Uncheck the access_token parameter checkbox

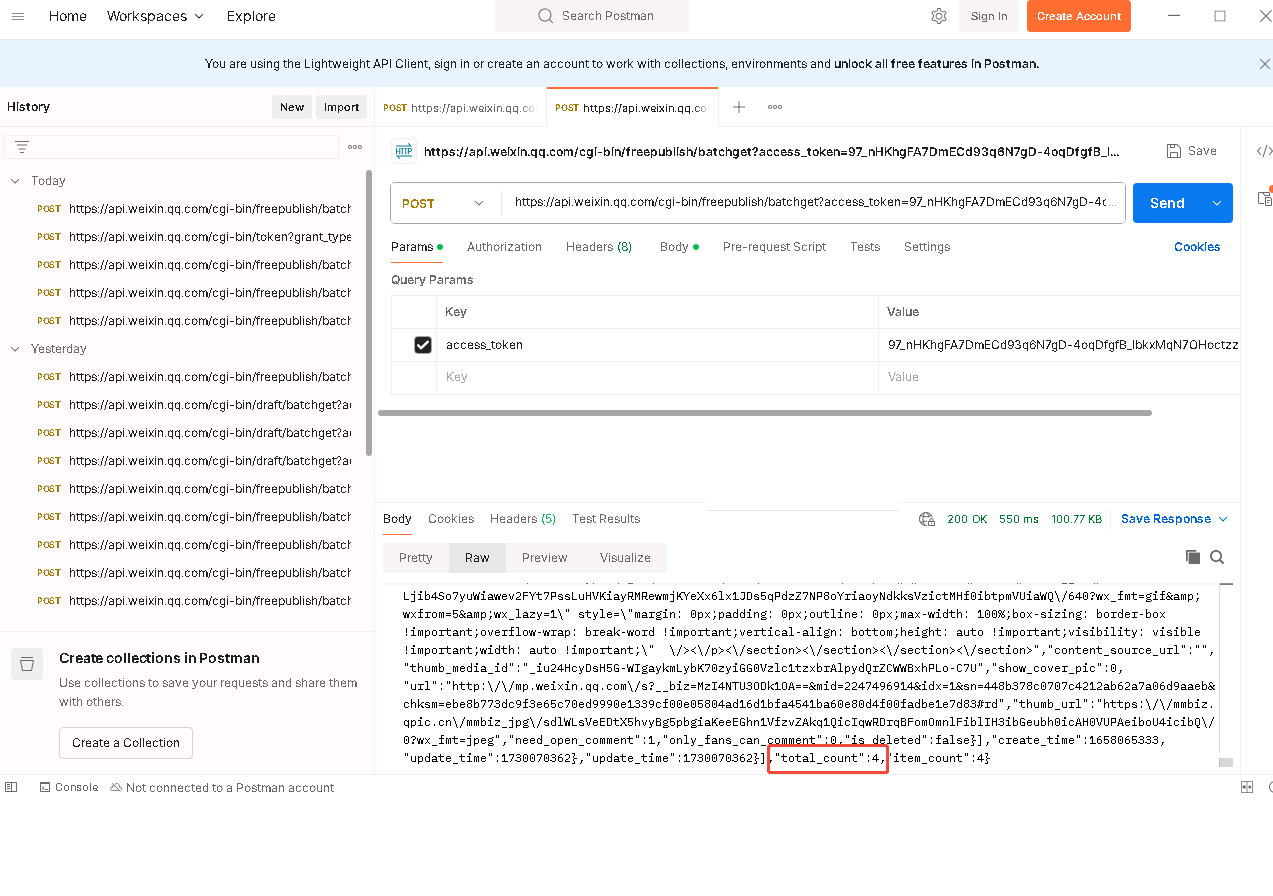click(423, 345)
